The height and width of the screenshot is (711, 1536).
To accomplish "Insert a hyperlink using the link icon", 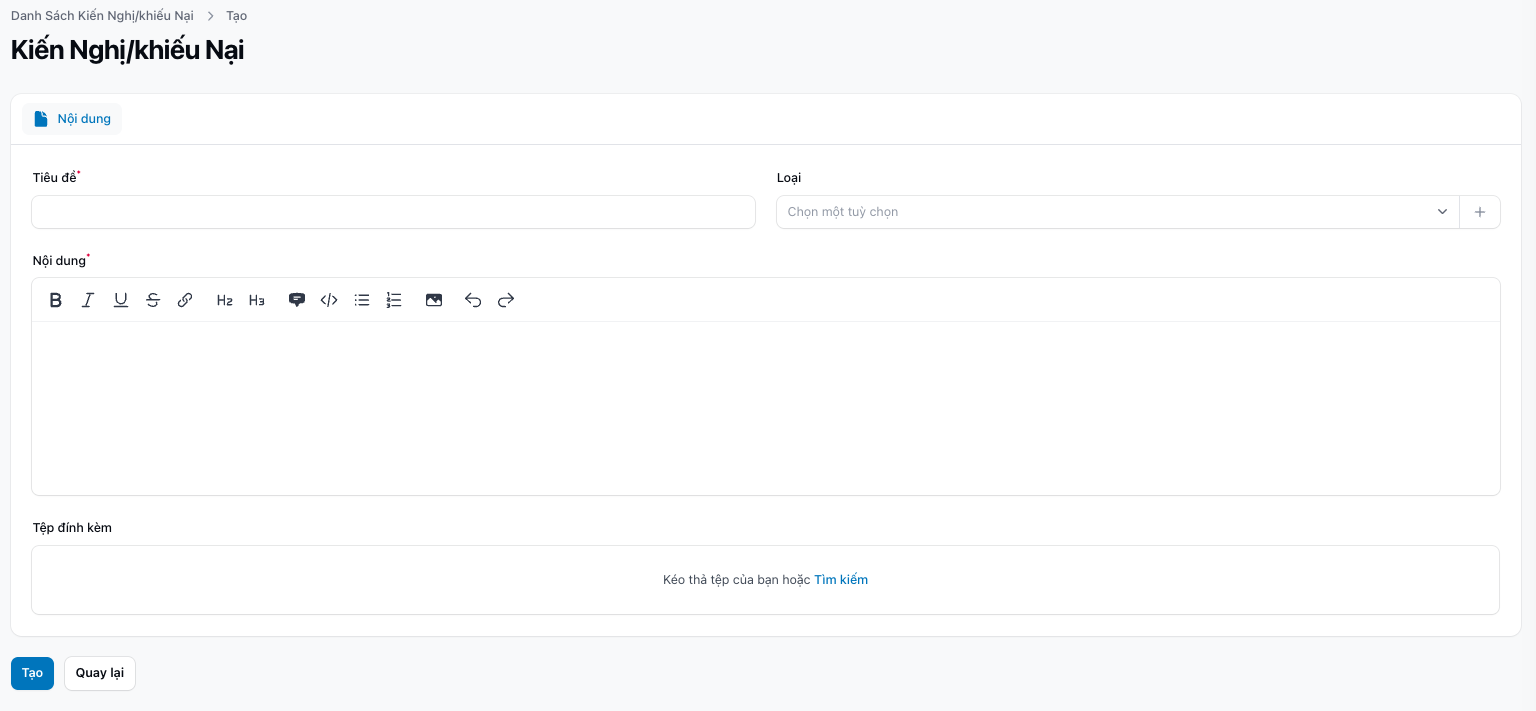I will [x=185, y=300].
